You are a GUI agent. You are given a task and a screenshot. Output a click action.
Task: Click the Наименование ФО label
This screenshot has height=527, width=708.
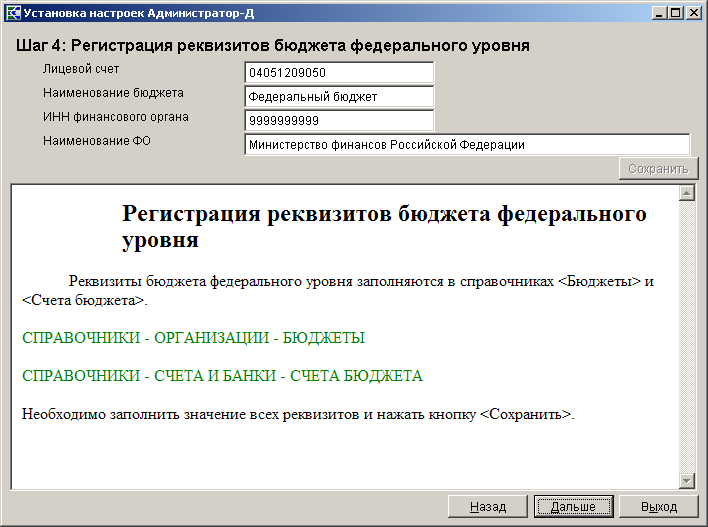tap(97, 141)
